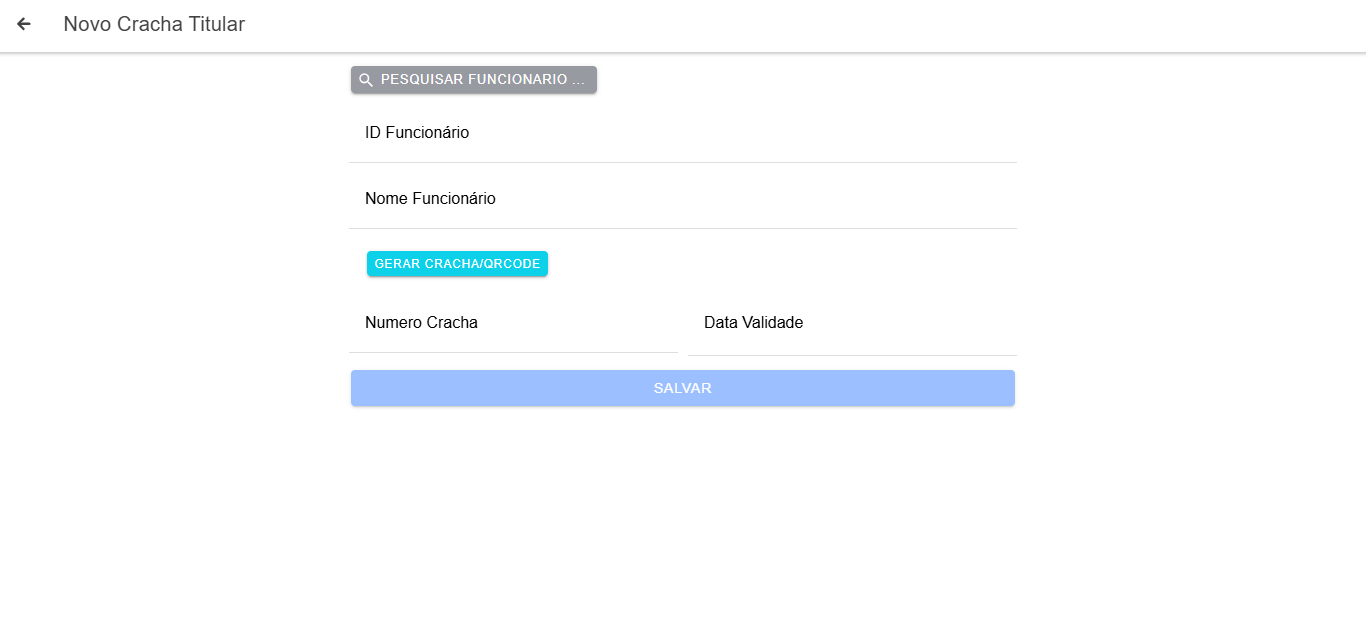Click the underline of the Nome Funcionário field
Viewport: 1366px width, 635px height.
click(683, 228)
